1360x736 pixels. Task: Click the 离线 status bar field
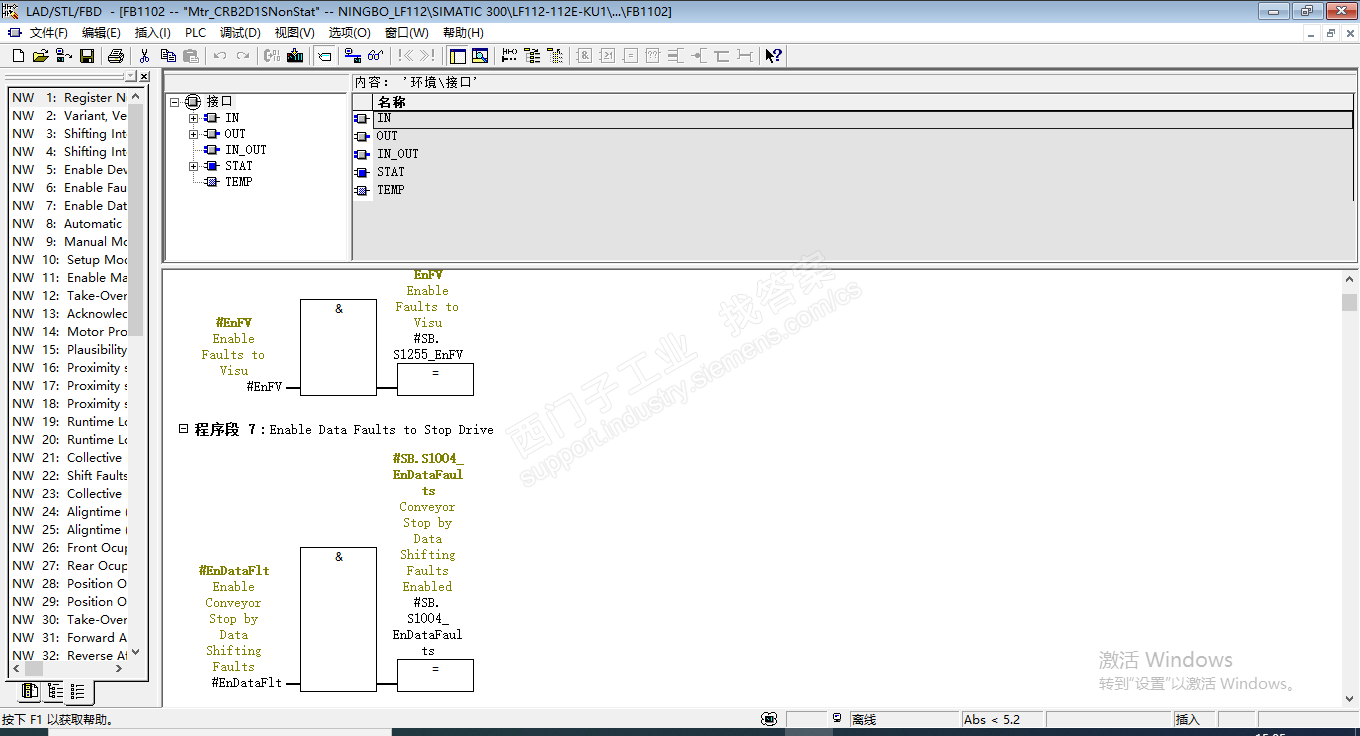coord(903,720)
